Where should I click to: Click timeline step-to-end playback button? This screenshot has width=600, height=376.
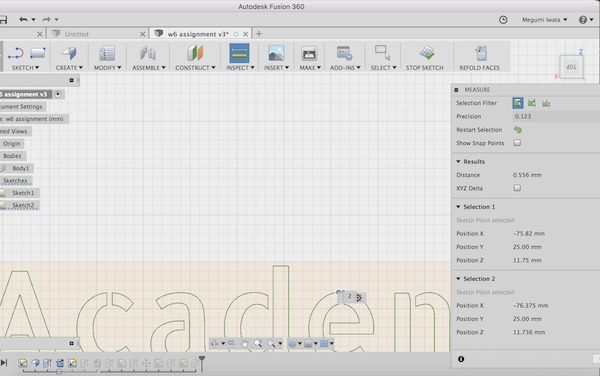click(3, 363)
